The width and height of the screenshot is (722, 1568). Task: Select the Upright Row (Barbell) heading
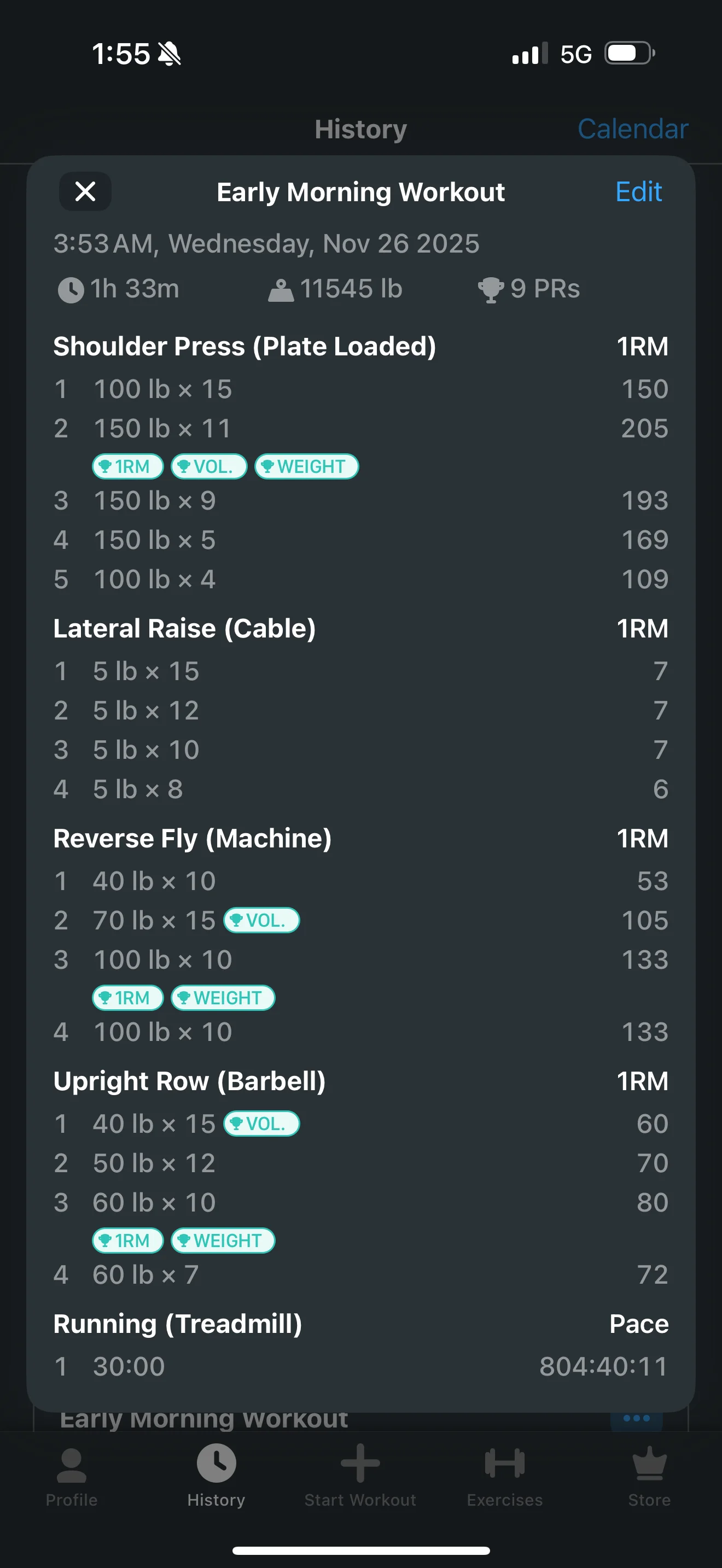click(x=189, y=1081)
